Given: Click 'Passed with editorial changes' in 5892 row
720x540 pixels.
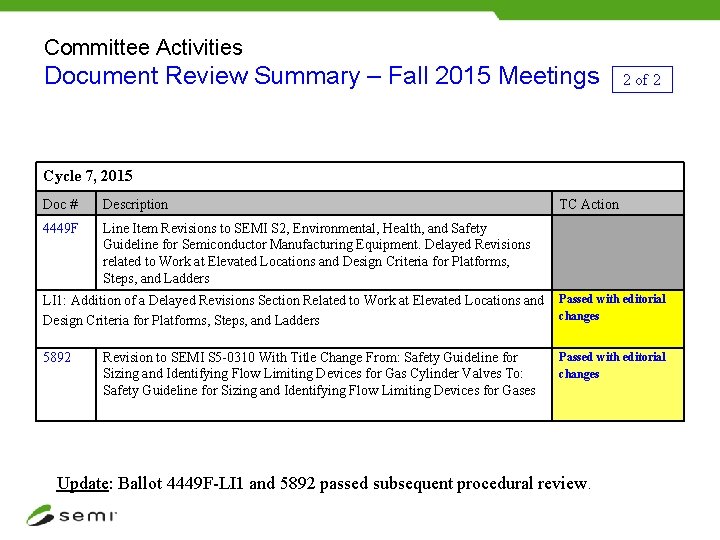Looking at the screenshot, I should (x=612, y=365).
